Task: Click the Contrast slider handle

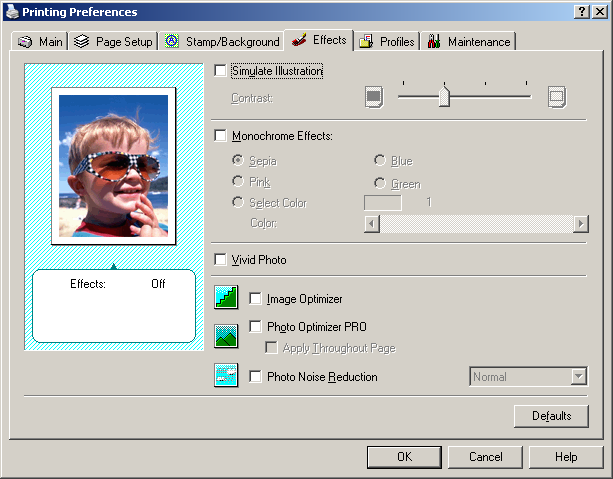Action: pyautogui.click(x=444, y=96)
